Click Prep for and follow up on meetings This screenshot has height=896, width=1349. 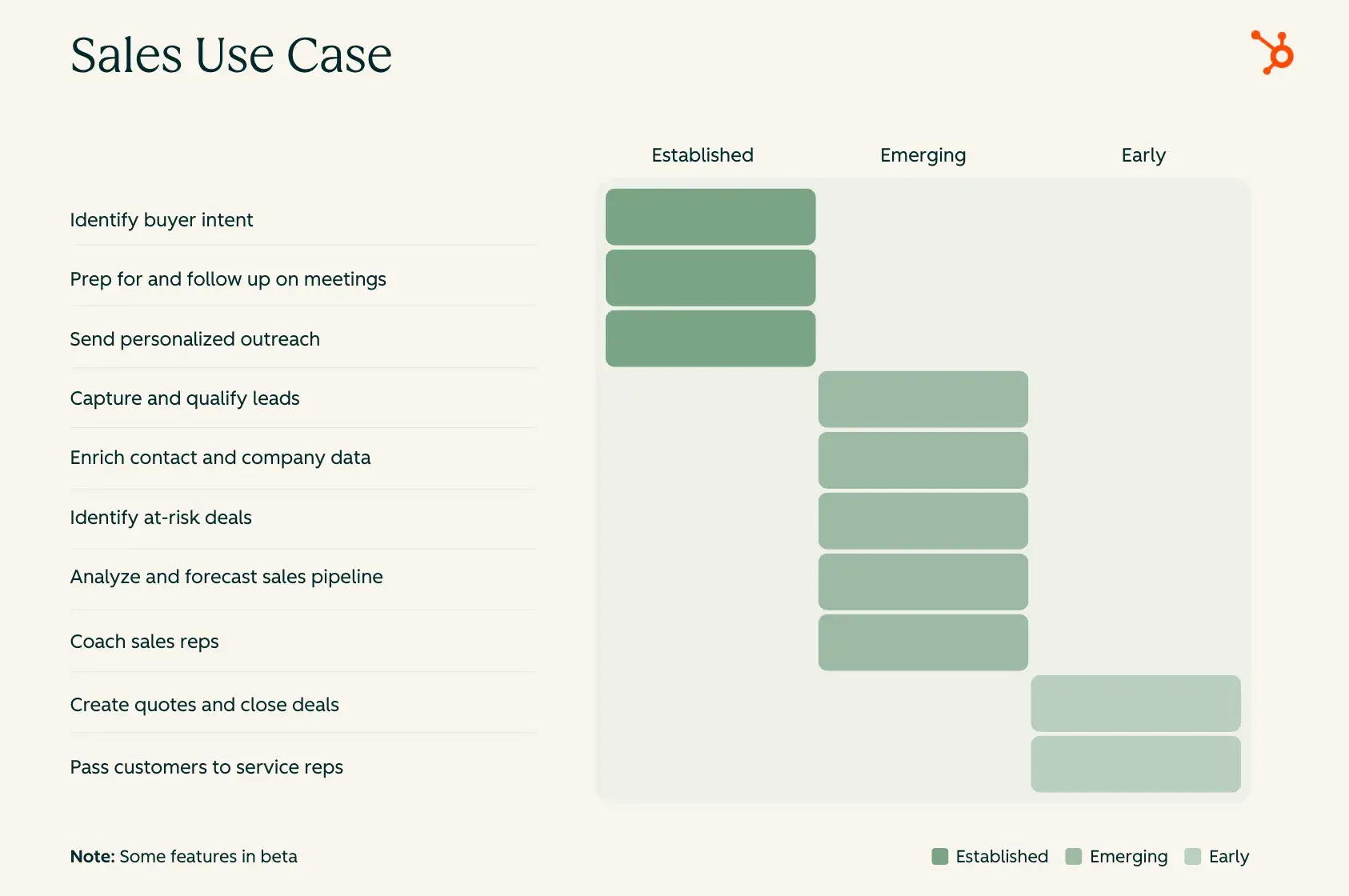[228, 279]
